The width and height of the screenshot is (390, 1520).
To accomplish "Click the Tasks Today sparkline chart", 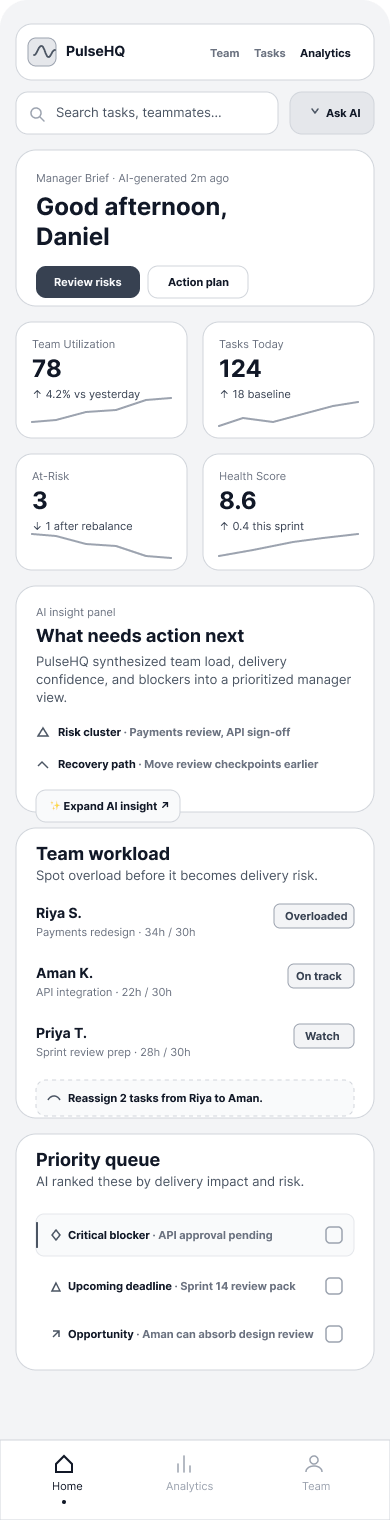I will click(288, 414).
